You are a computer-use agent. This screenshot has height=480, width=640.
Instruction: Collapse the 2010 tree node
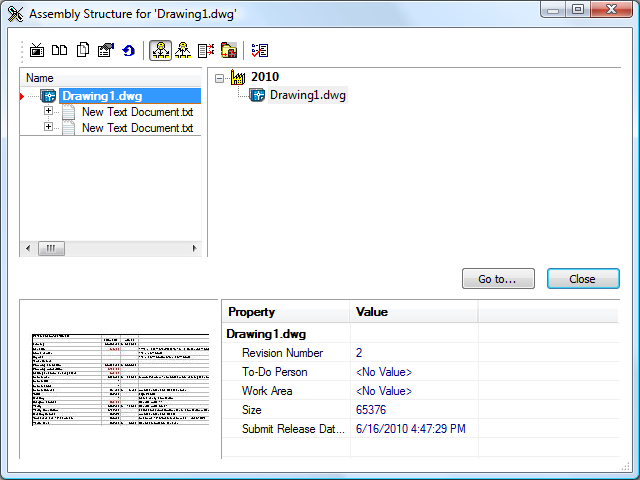pos(220,77)
